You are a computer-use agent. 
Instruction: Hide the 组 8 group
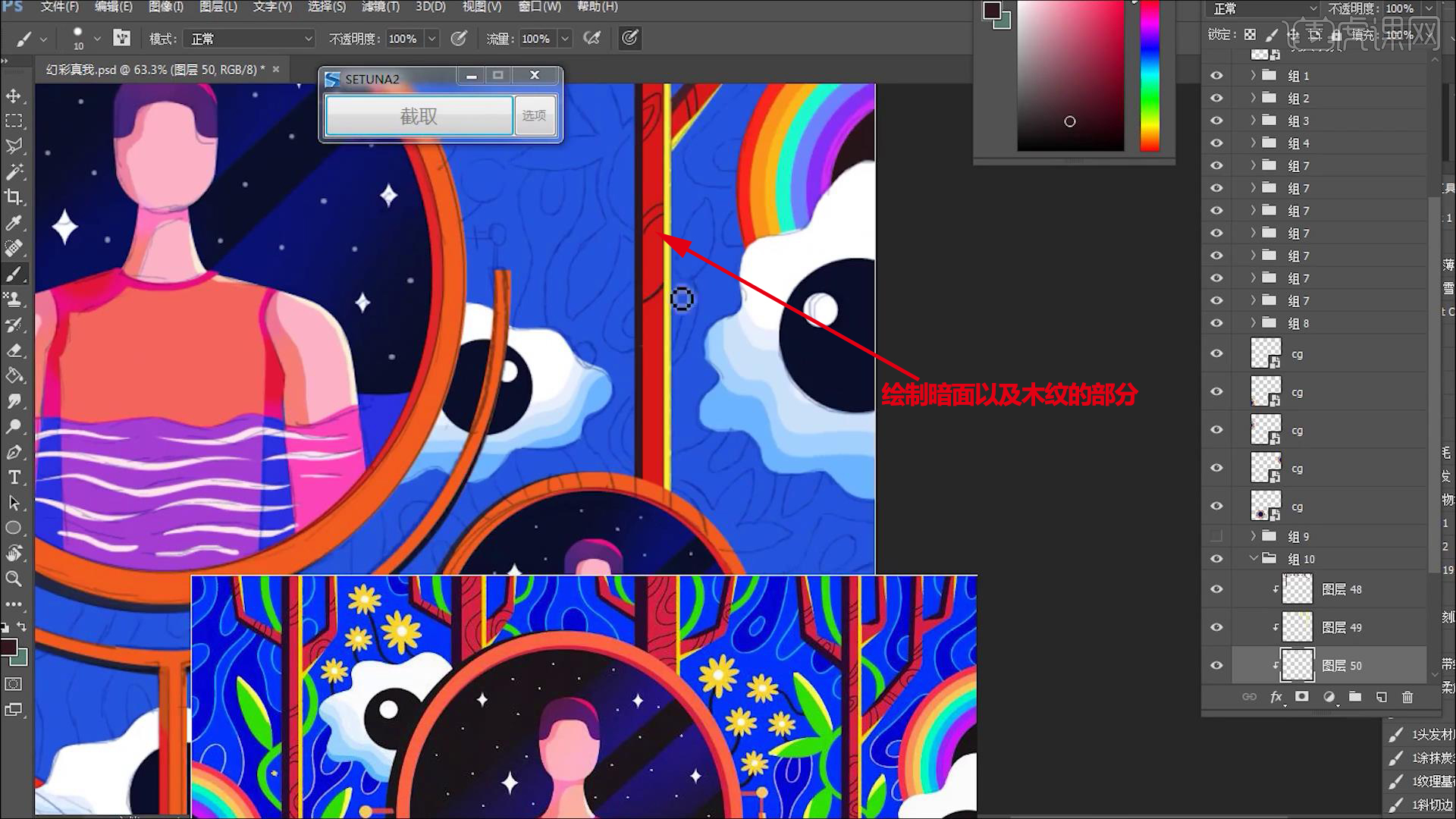point(1217,323)
